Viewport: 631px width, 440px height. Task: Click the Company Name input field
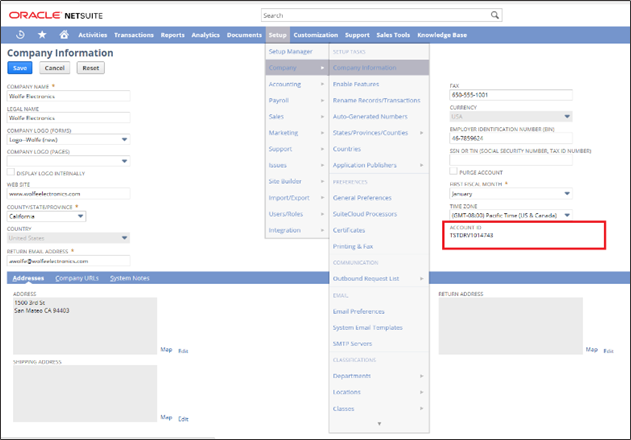68,96
